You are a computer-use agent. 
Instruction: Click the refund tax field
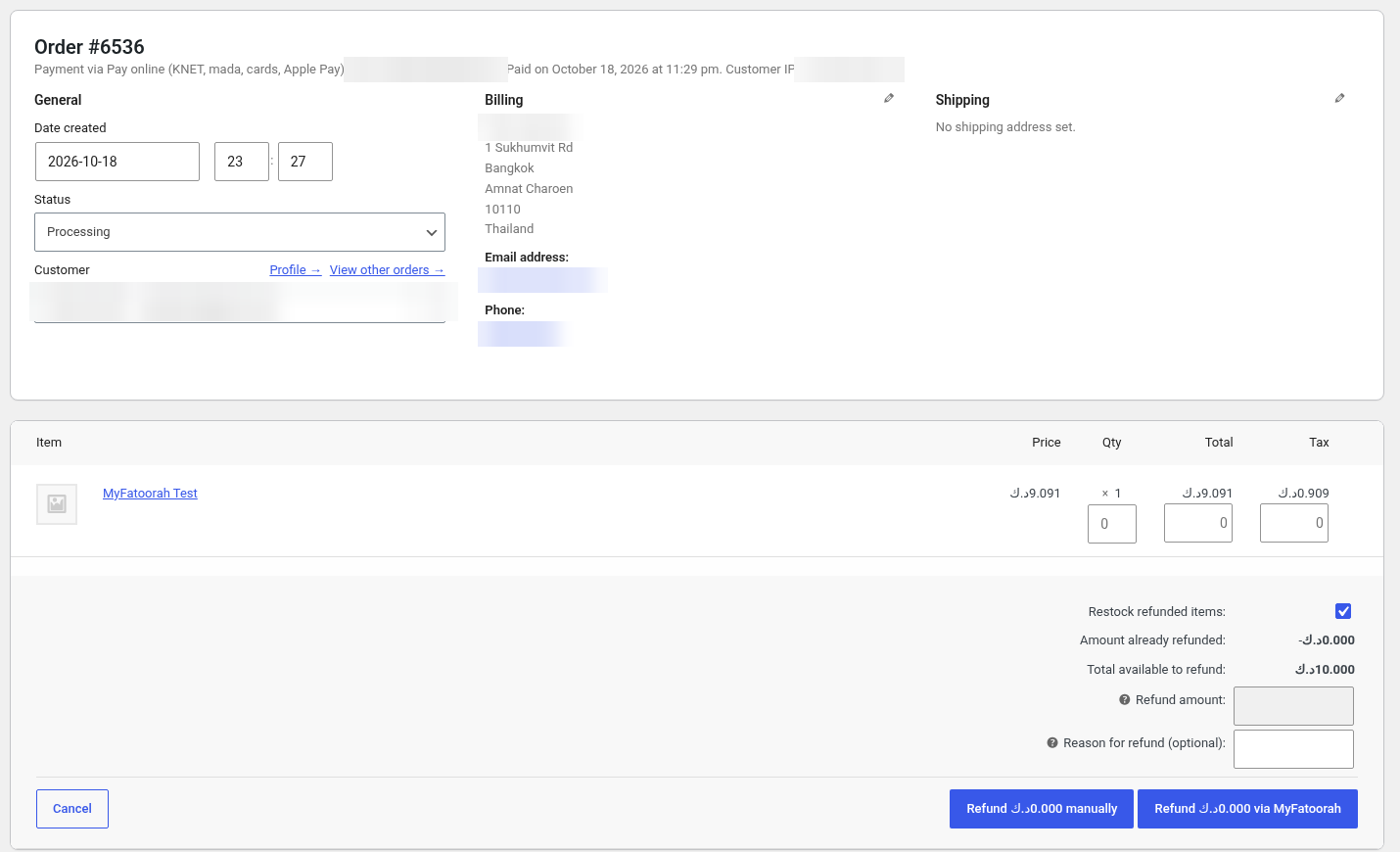tap(1294, 523)
